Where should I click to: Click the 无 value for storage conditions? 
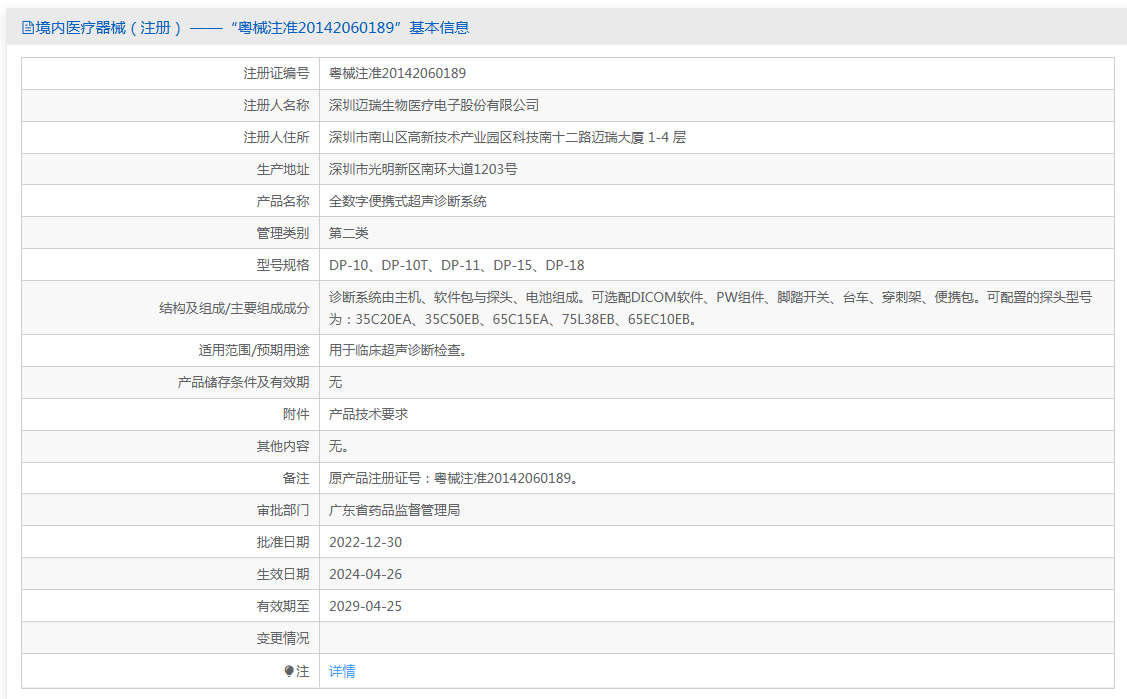336,382
